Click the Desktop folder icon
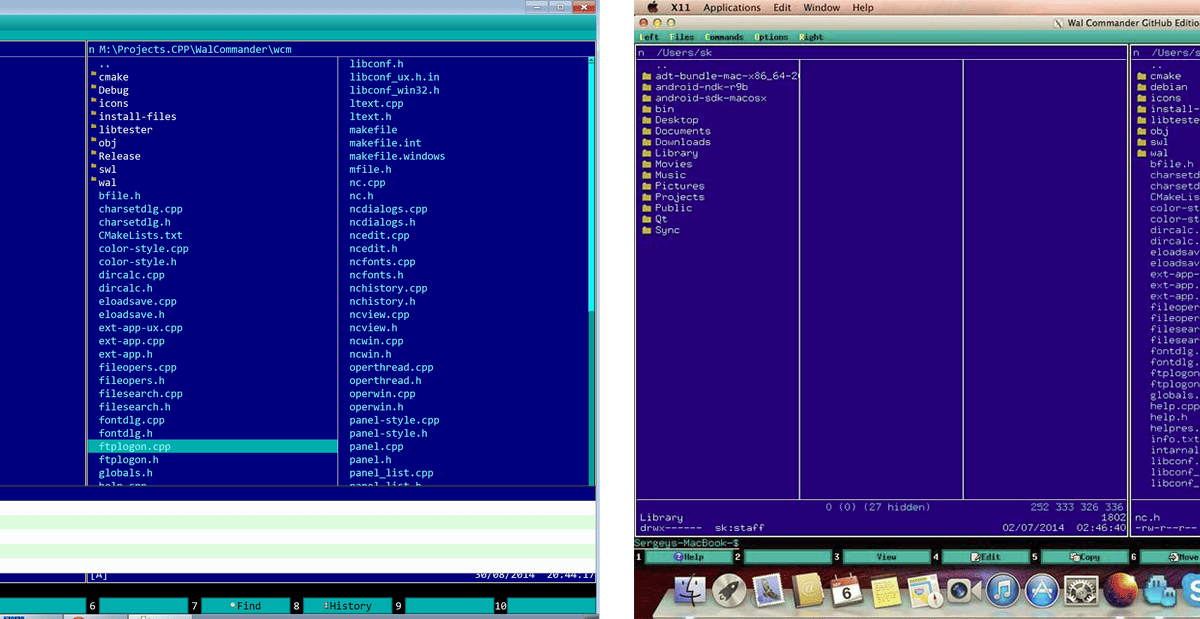 (647, 120)
